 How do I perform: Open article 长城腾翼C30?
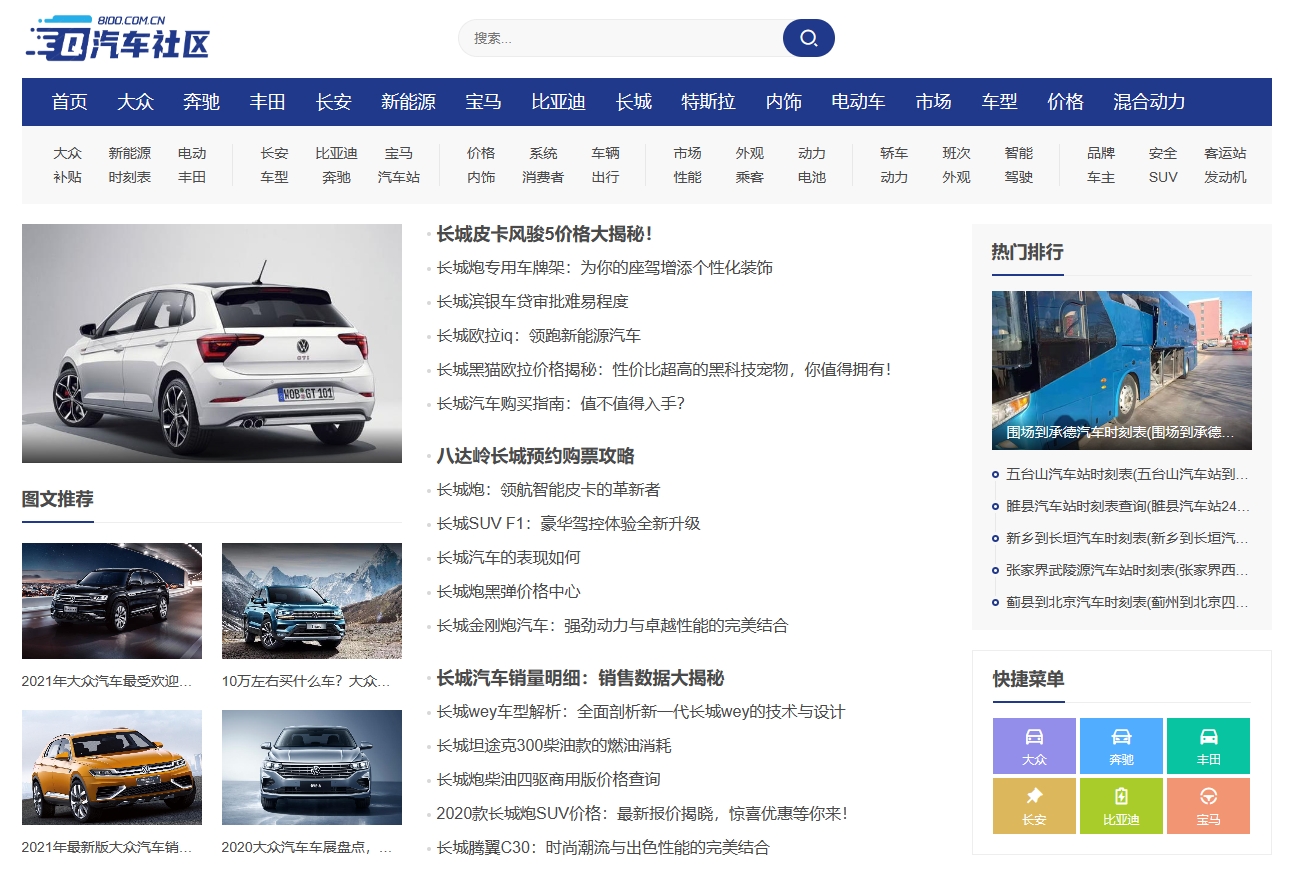[603, 848]
